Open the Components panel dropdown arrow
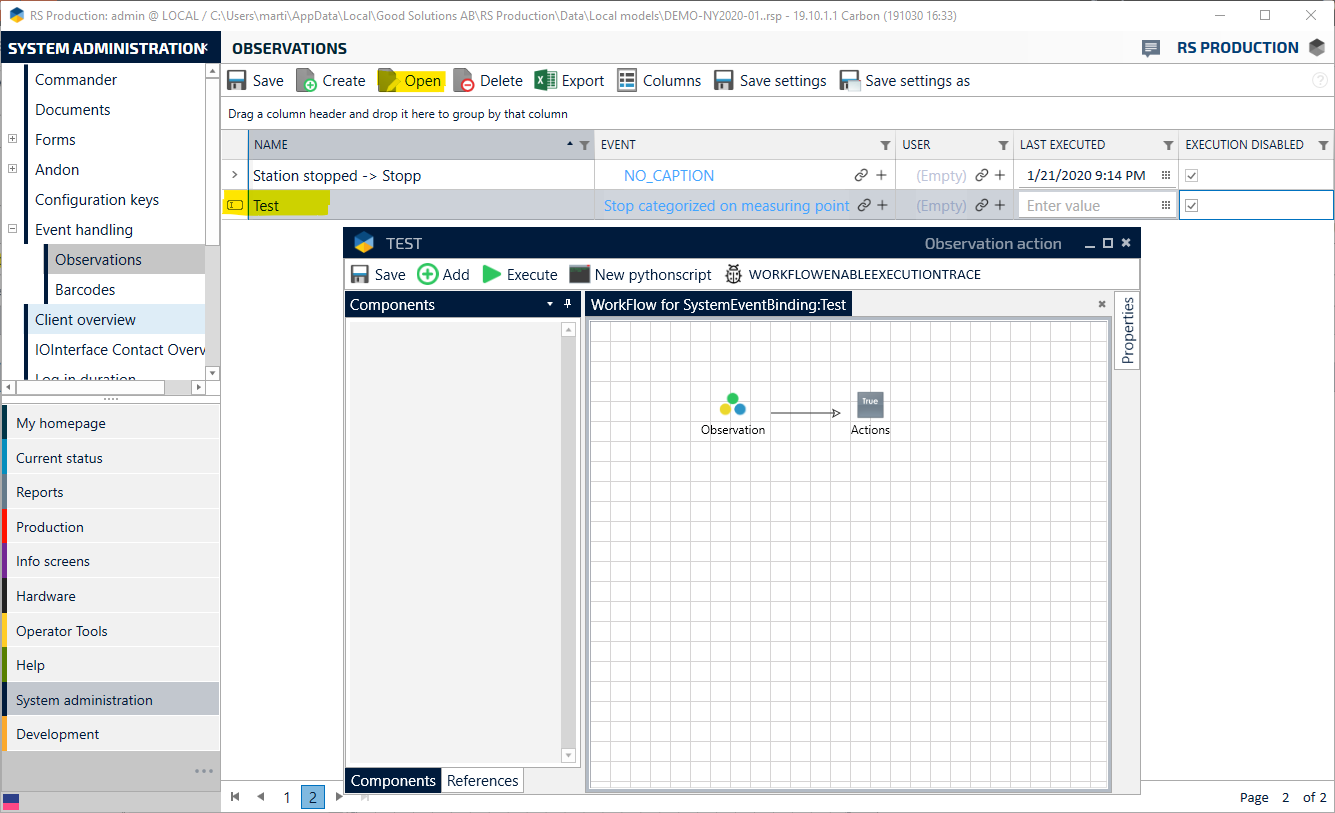1335x813 pixels. tap(549, 304)
